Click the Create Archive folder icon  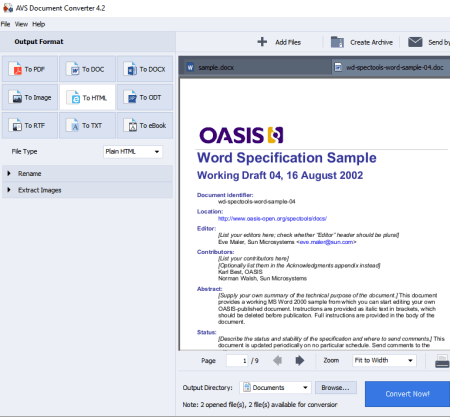click(x=337, y=42)
